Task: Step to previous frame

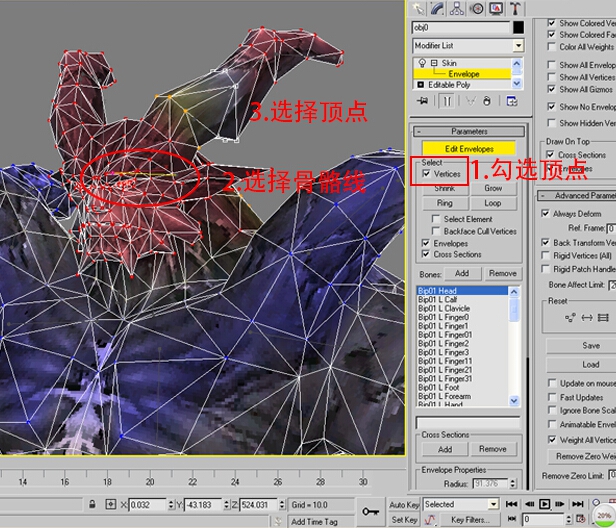Action: pyautogui.click(x=529, y=504)
